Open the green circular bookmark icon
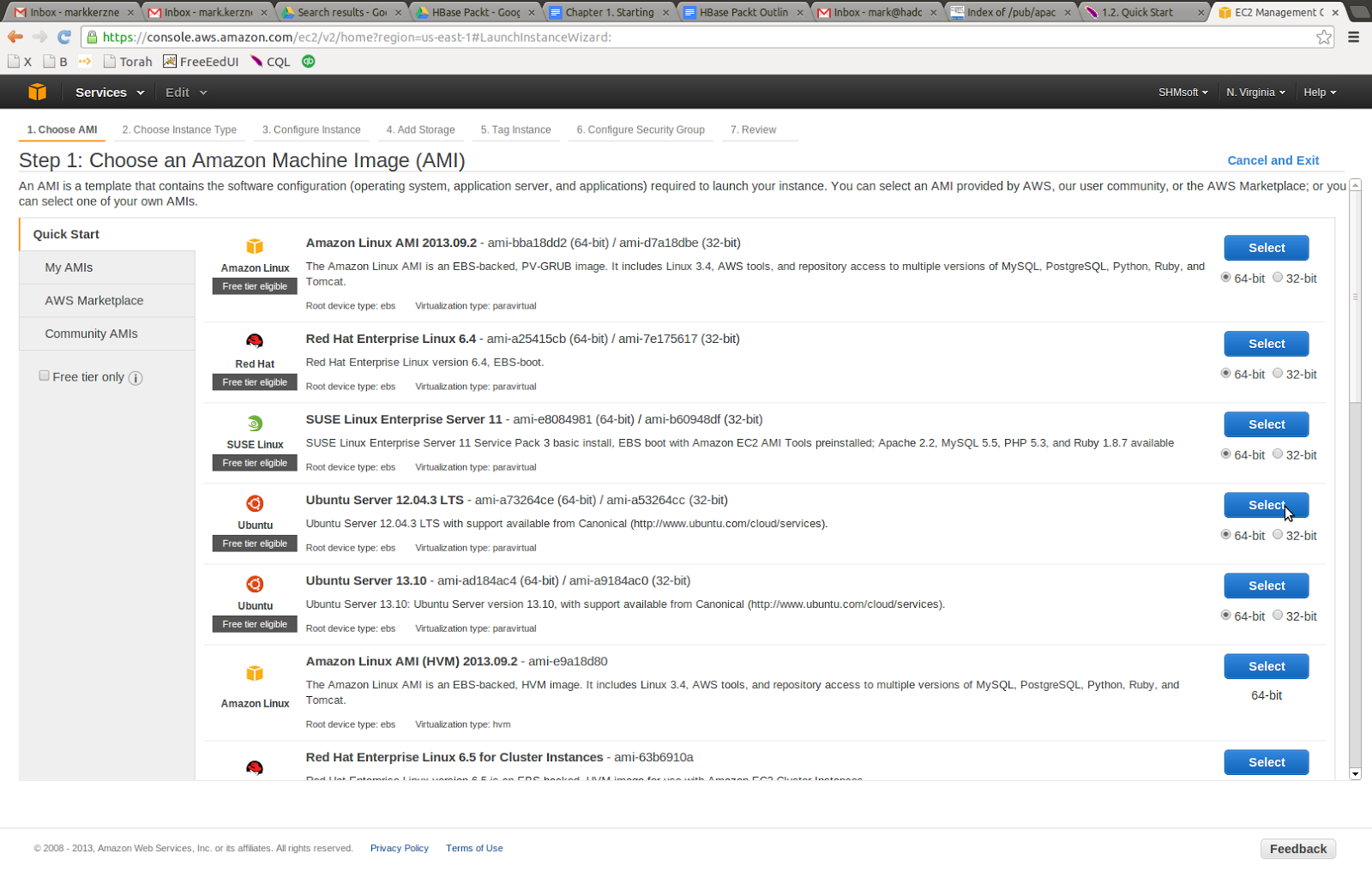The width and height of the screenshot is (1372, 871). [x=309, y=61]
